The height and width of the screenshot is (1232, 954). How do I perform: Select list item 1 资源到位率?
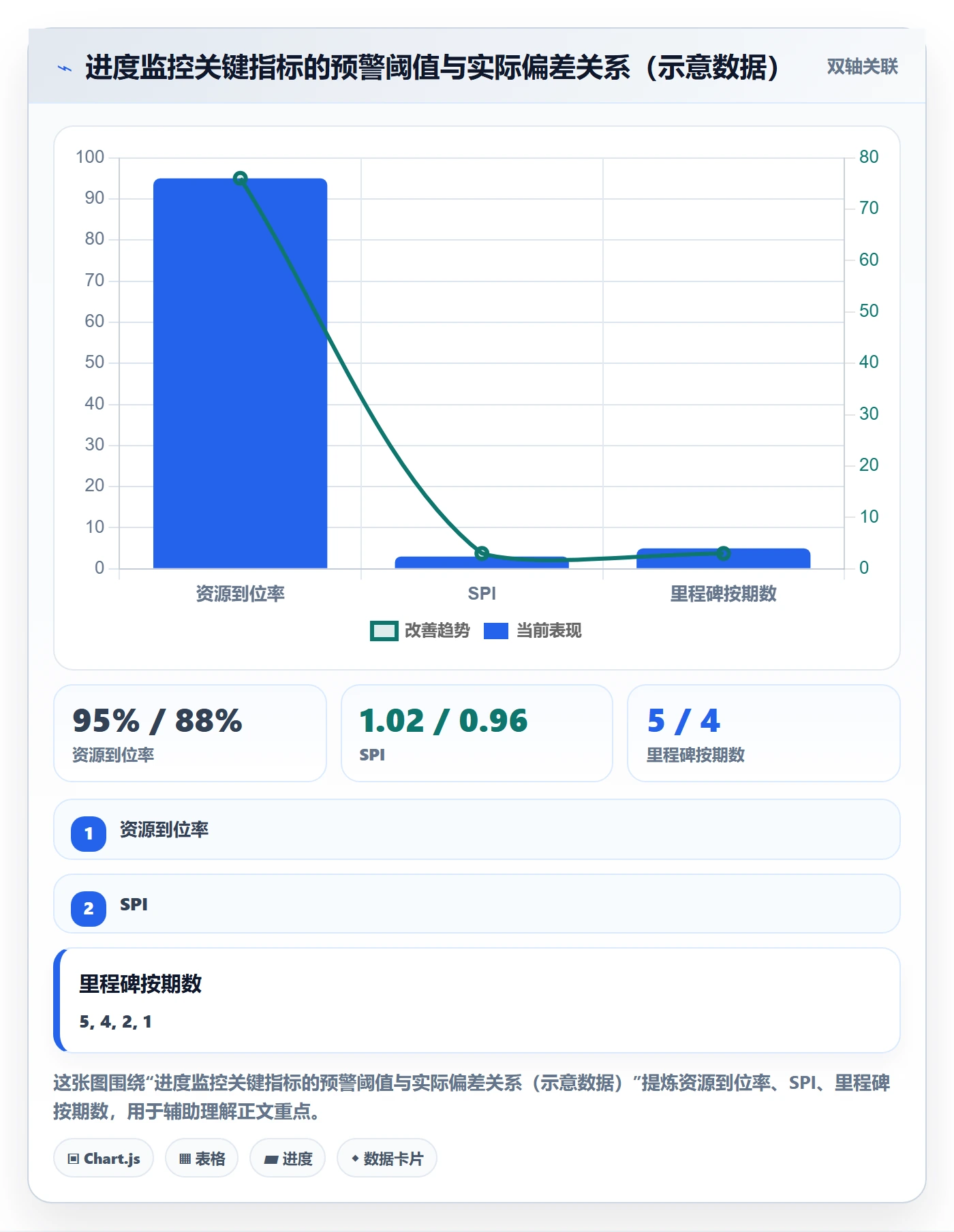tap(477, 829)
